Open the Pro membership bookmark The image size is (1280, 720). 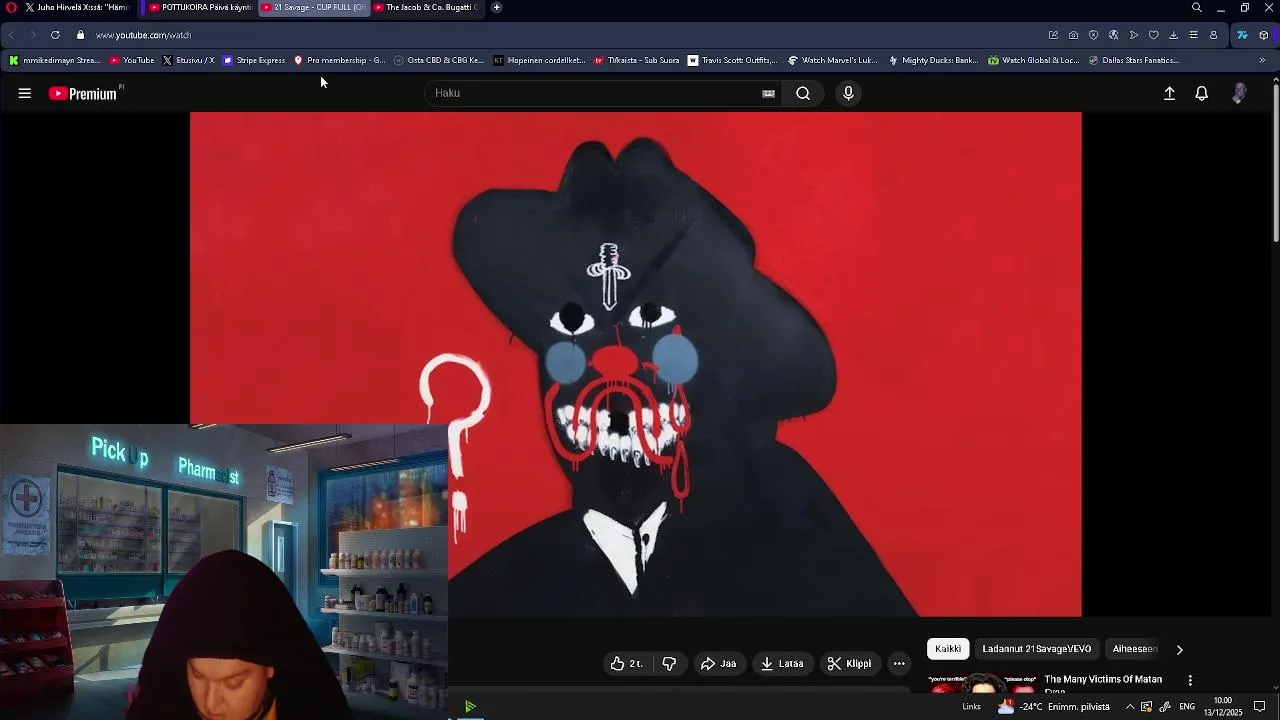[x=339, y=60]
